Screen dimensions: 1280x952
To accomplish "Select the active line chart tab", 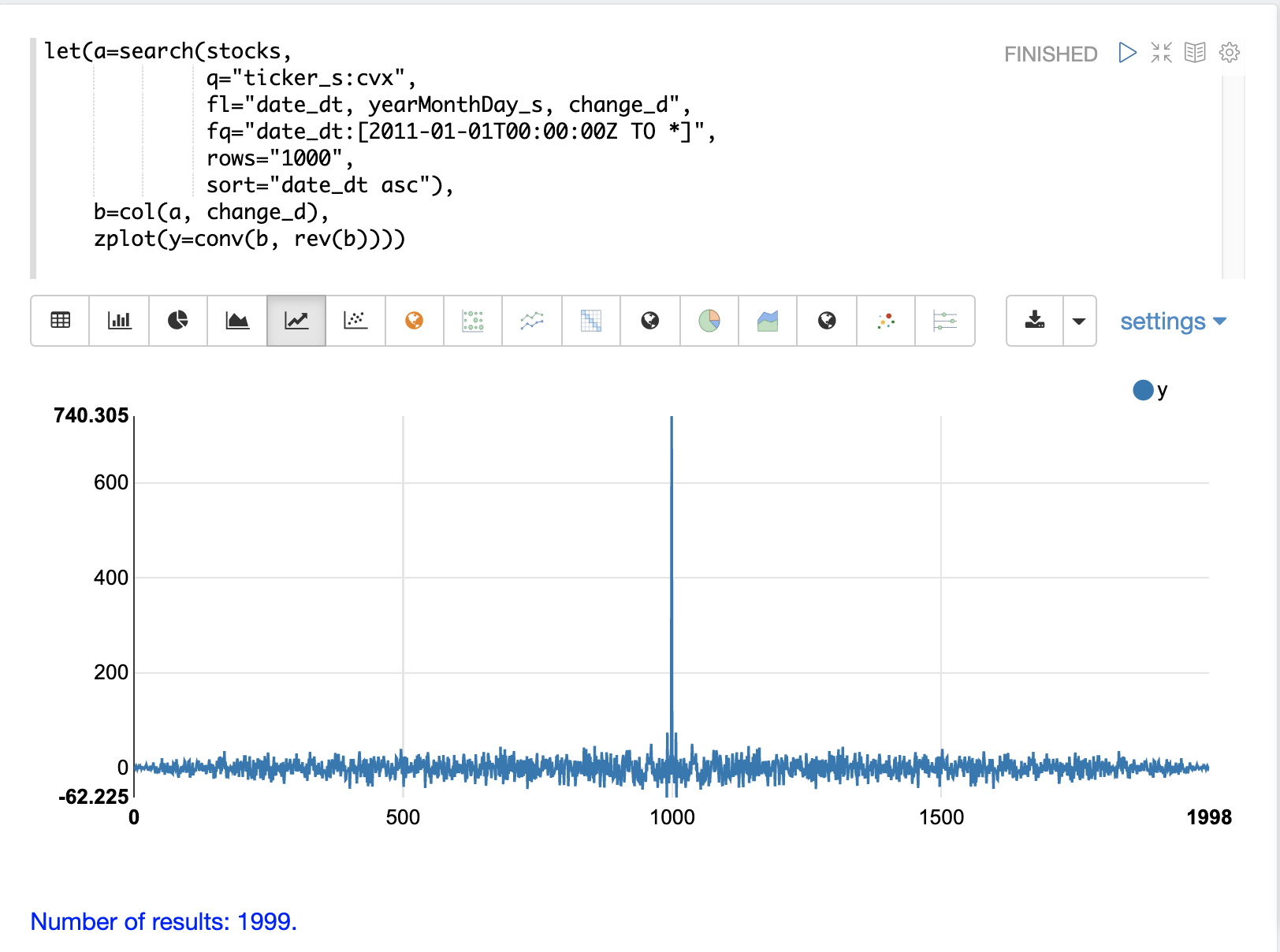I will (x=296, y=321).
